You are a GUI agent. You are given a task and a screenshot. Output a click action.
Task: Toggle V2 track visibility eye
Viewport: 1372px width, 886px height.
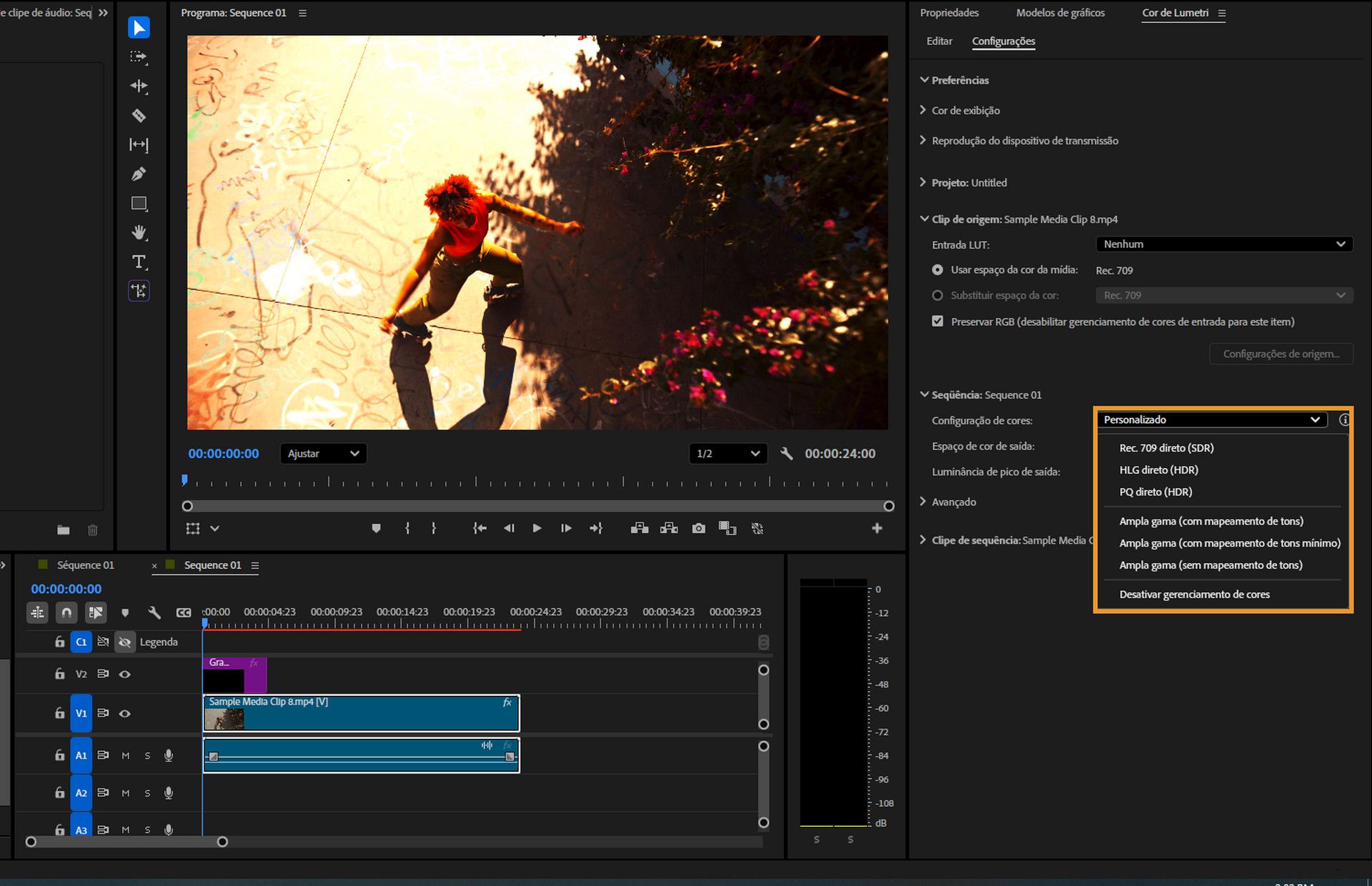pos(125,674)
